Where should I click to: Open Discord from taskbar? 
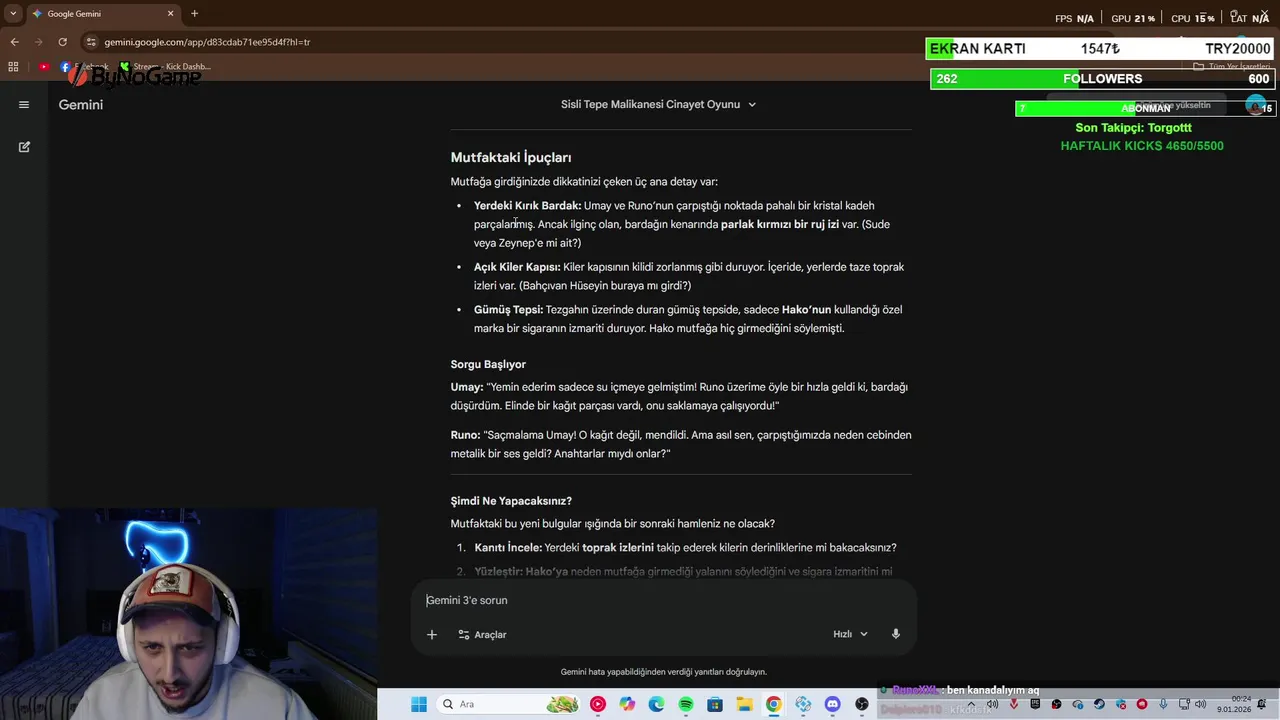click(x=832, y=704)
